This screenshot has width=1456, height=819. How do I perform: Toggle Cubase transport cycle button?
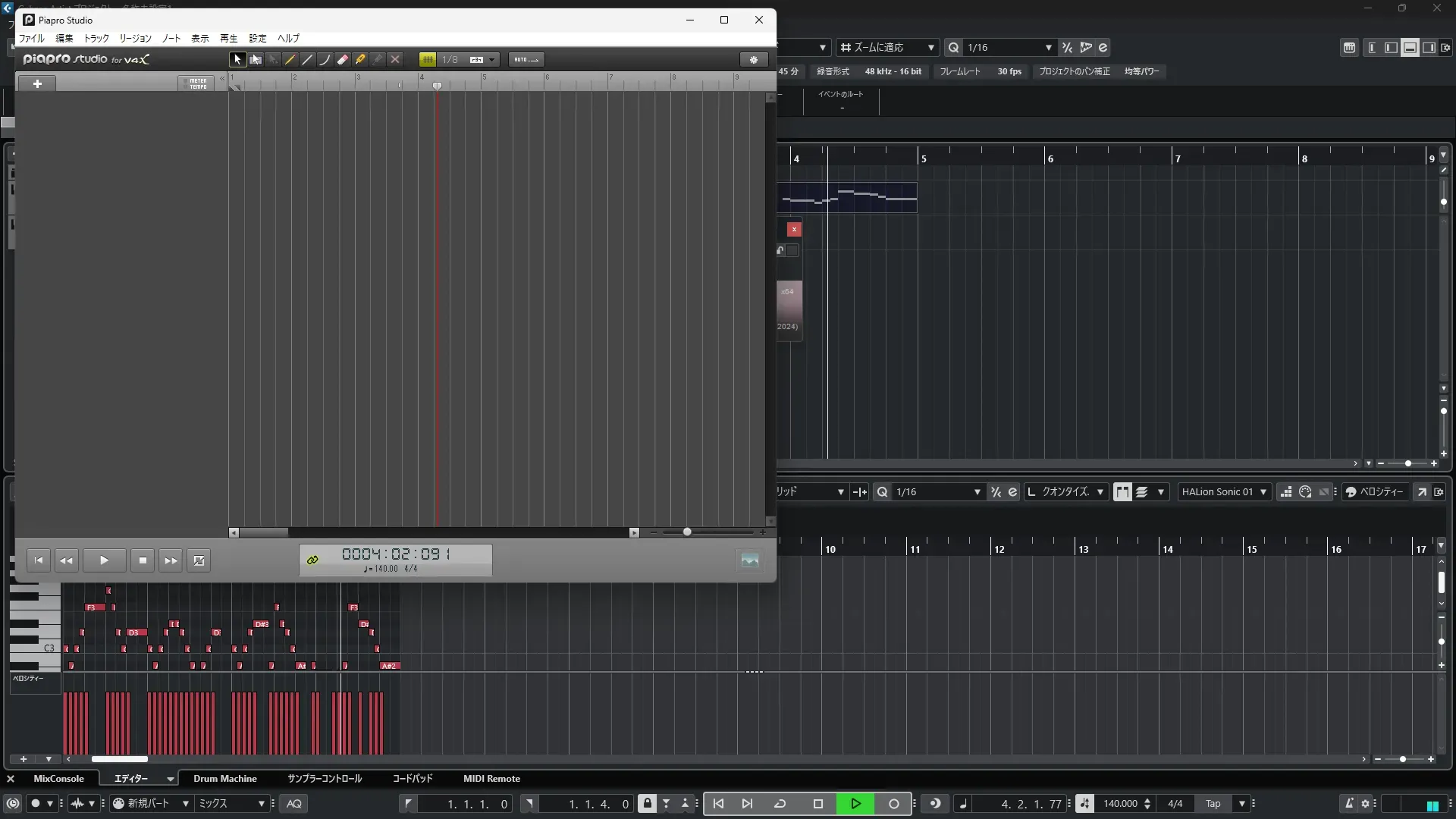[x=780, y=804]
